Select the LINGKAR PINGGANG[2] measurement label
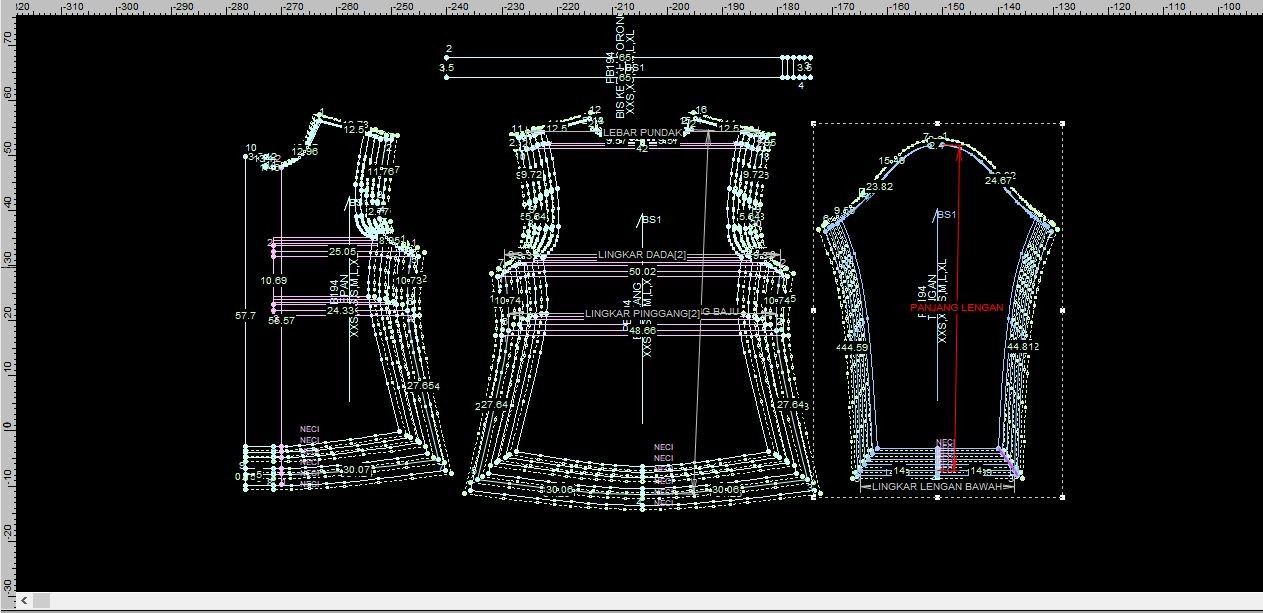 tap(642, 314)
